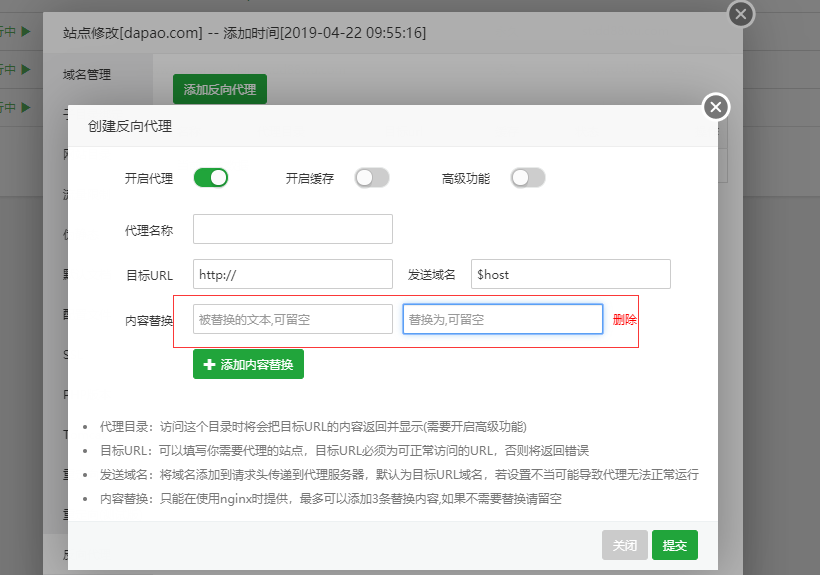This screenshot has height=575, width=820.
Task: Click the 替换为,可留空 input box
Action: [503, 319]
